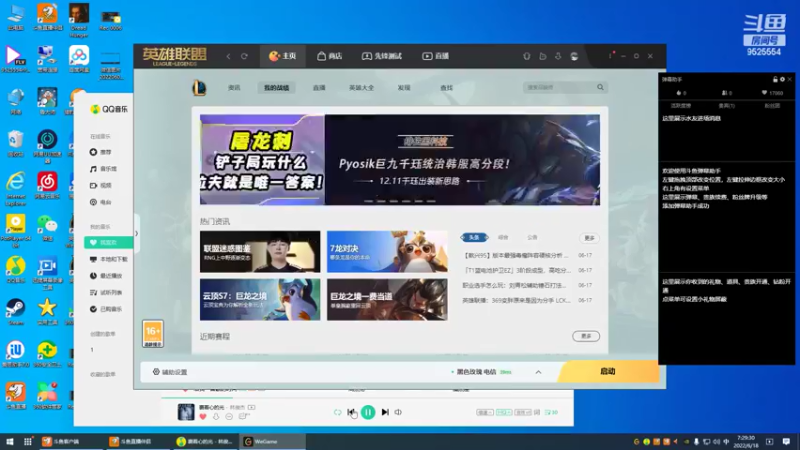The image size is (800, 450).
Task: Mute volume in QQ音乐 player
Action: pos(398,412)
